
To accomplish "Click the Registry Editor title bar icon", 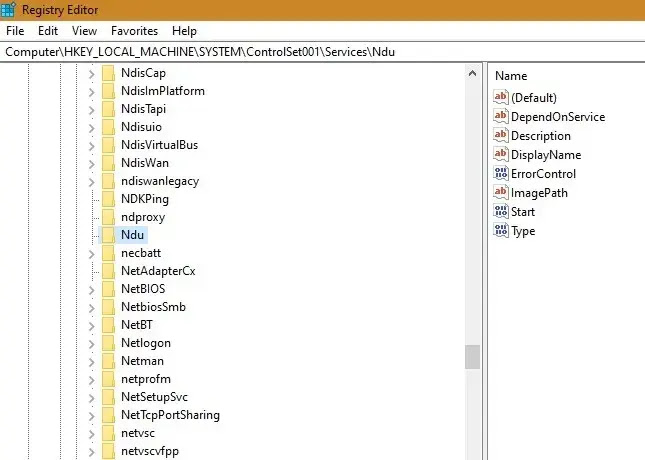I will [x=9, y=10].
